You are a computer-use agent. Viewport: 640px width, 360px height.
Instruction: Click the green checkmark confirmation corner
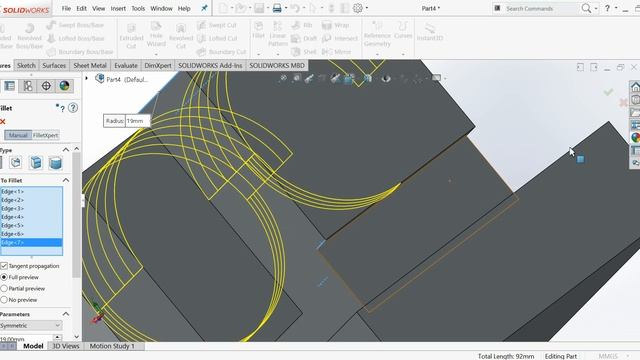(x=608, y=92)
